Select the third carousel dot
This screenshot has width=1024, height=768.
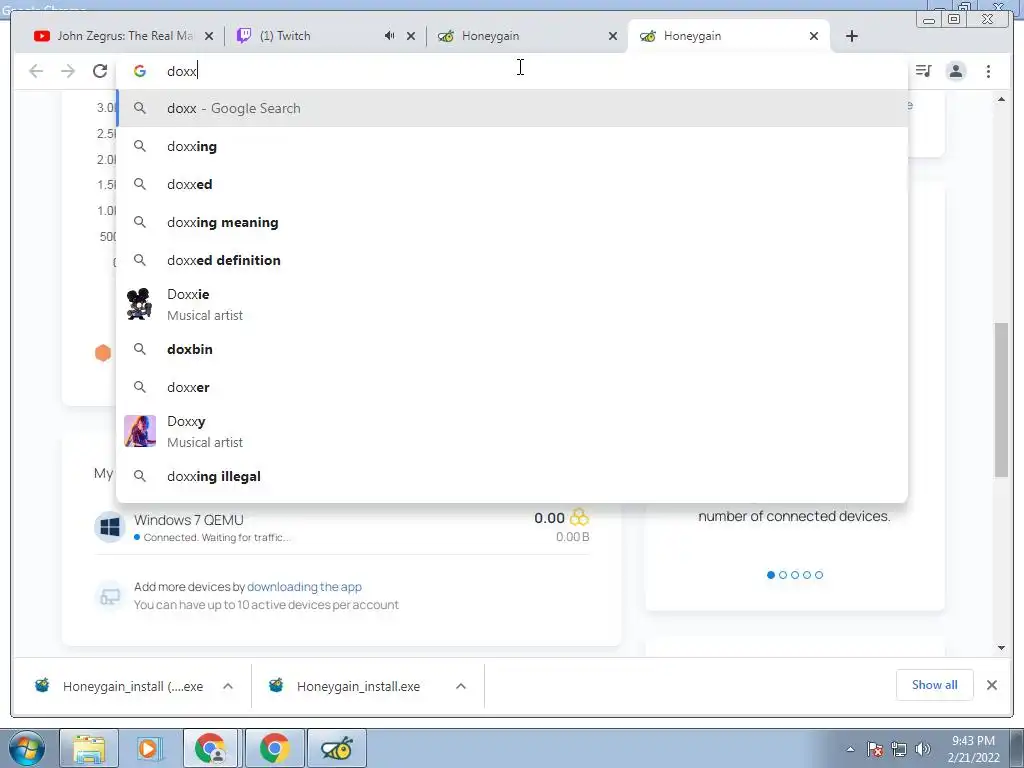click(x=795, y=575)
